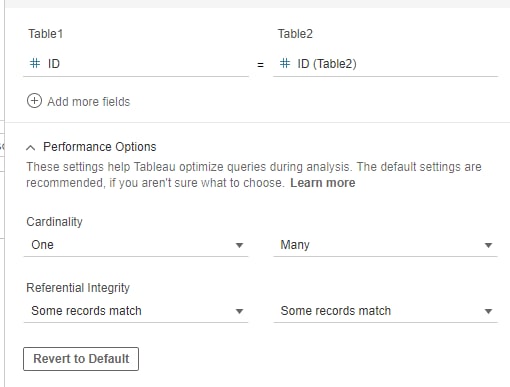Open the Table1 referential integrity dropdown arrow
This screenshot has height=387, width=510.
click(x=239, y=311)
